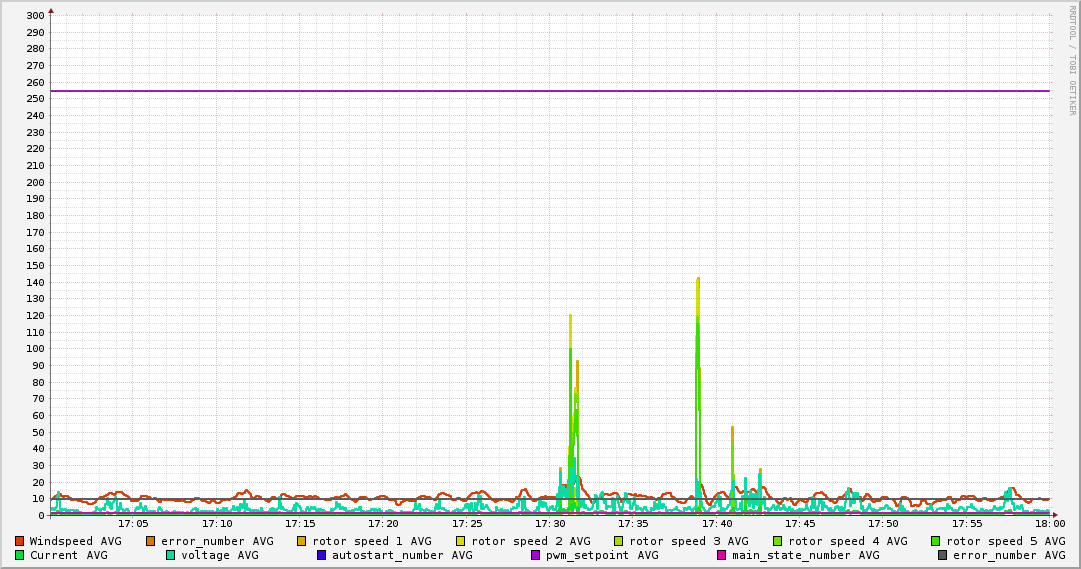Select the rotor speed 5 AVG color box
The image size is (1081, 569).
click(x=936, y=541)
